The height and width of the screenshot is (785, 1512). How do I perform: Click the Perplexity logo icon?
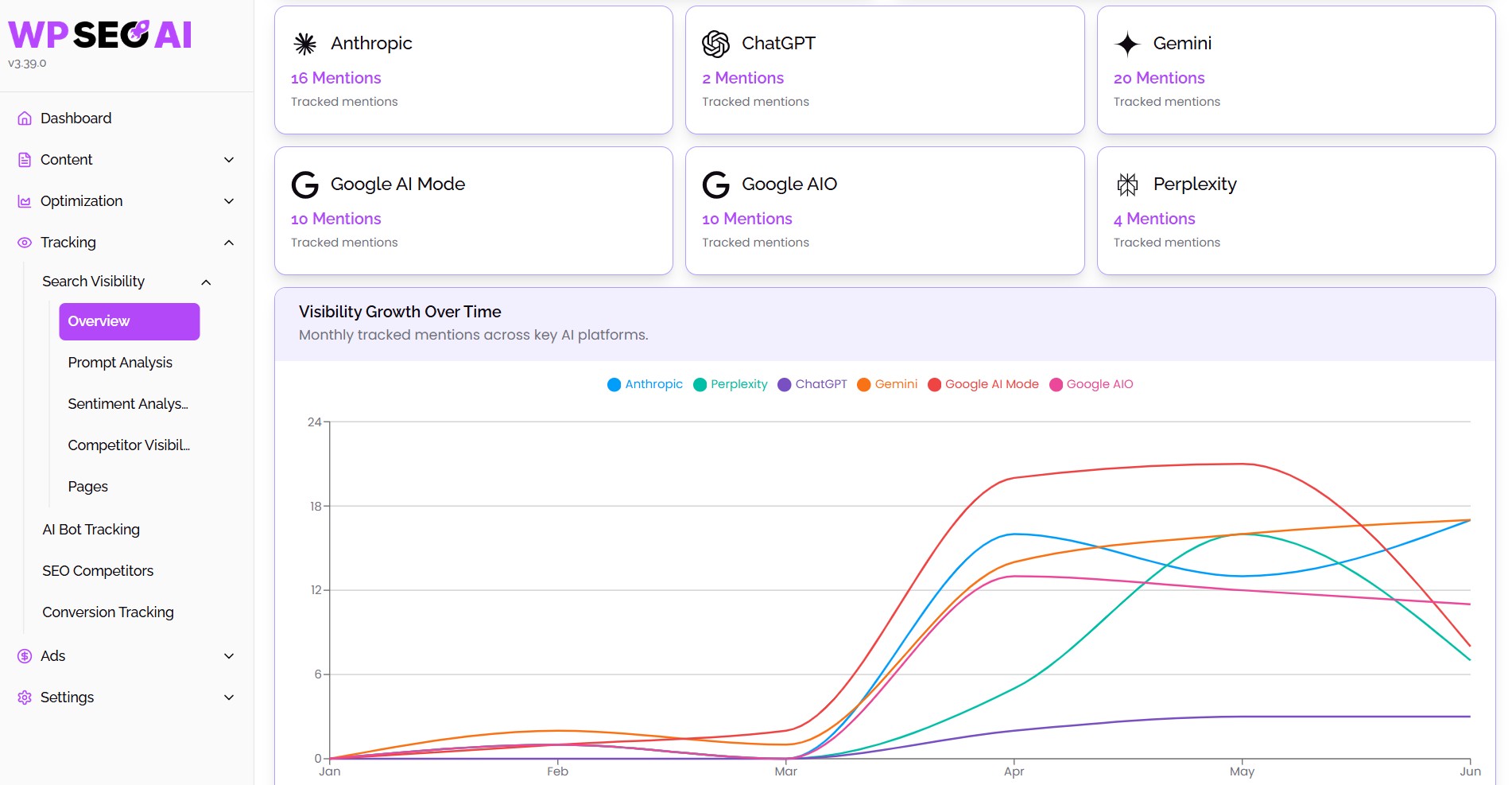pos(1127,185)
